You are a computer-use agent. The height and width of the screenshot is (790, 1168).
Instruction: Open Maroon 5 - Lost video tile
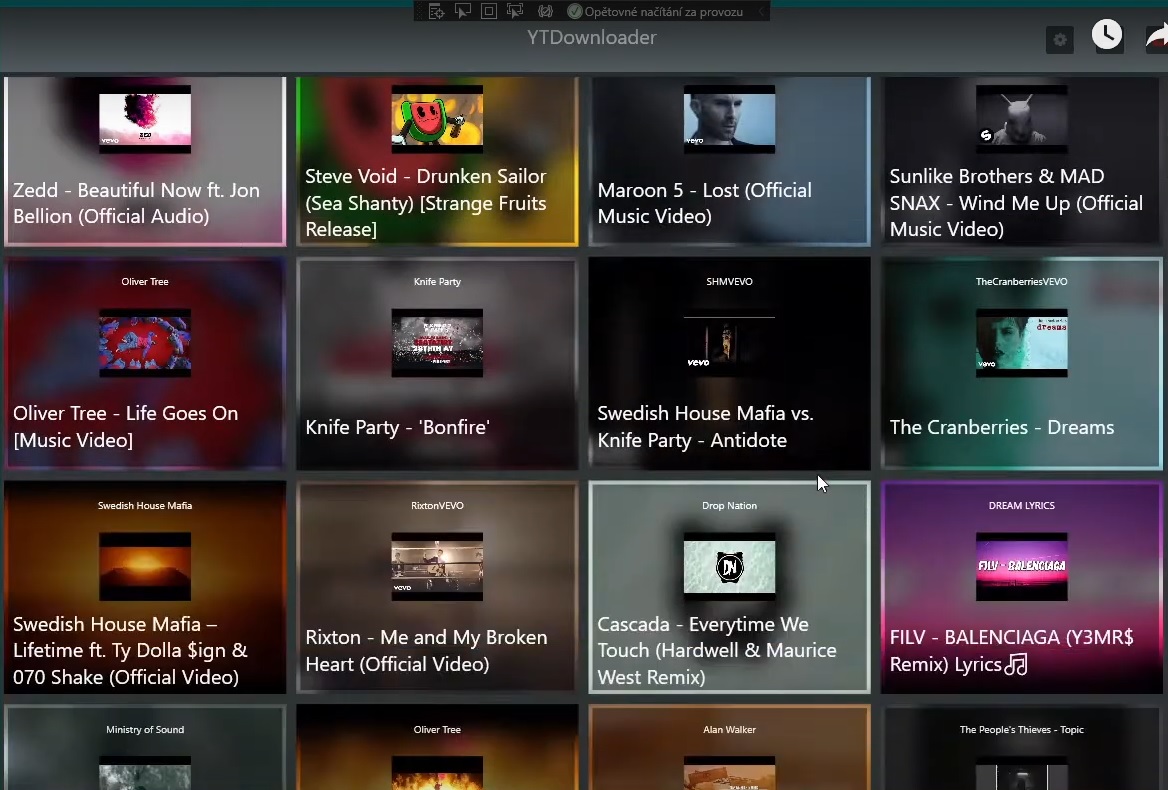pos(729,162)
